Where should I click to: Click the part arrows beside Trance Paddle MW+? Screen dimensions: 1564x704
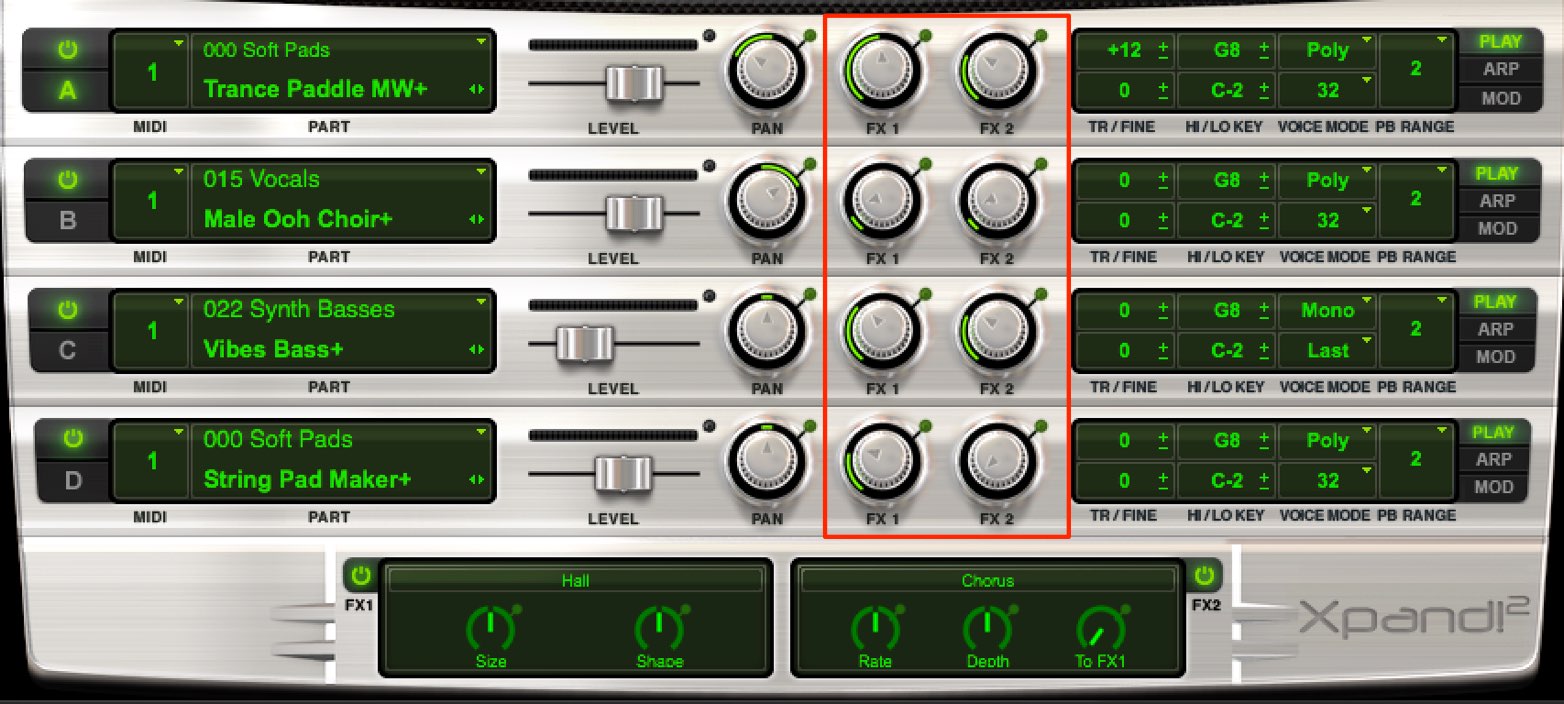click(476, 90)
